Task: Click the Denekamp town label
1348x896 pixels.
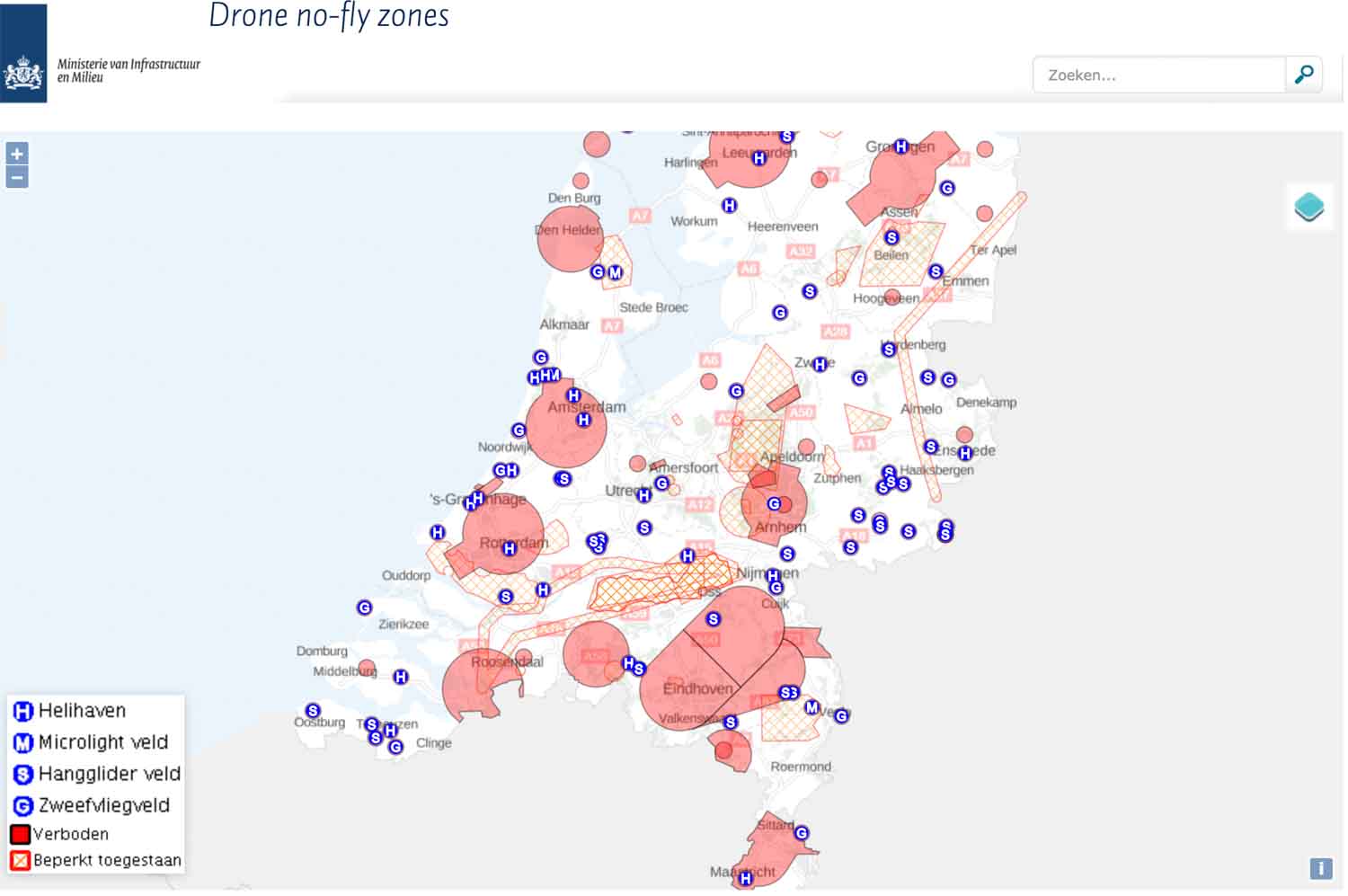Action: [987, 403]
